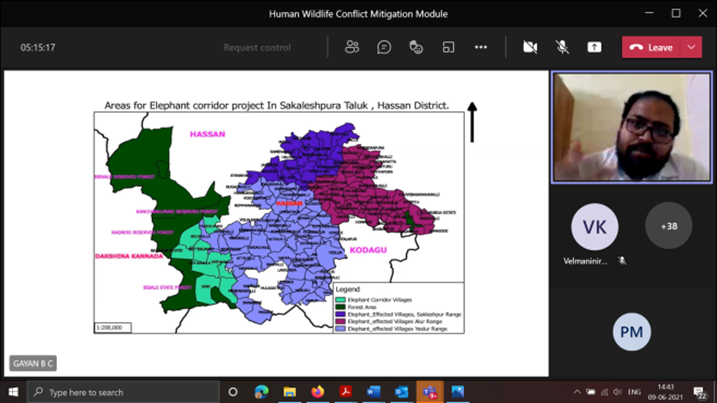Expand the Leave options arrow
717x403 pixels.
691,47
